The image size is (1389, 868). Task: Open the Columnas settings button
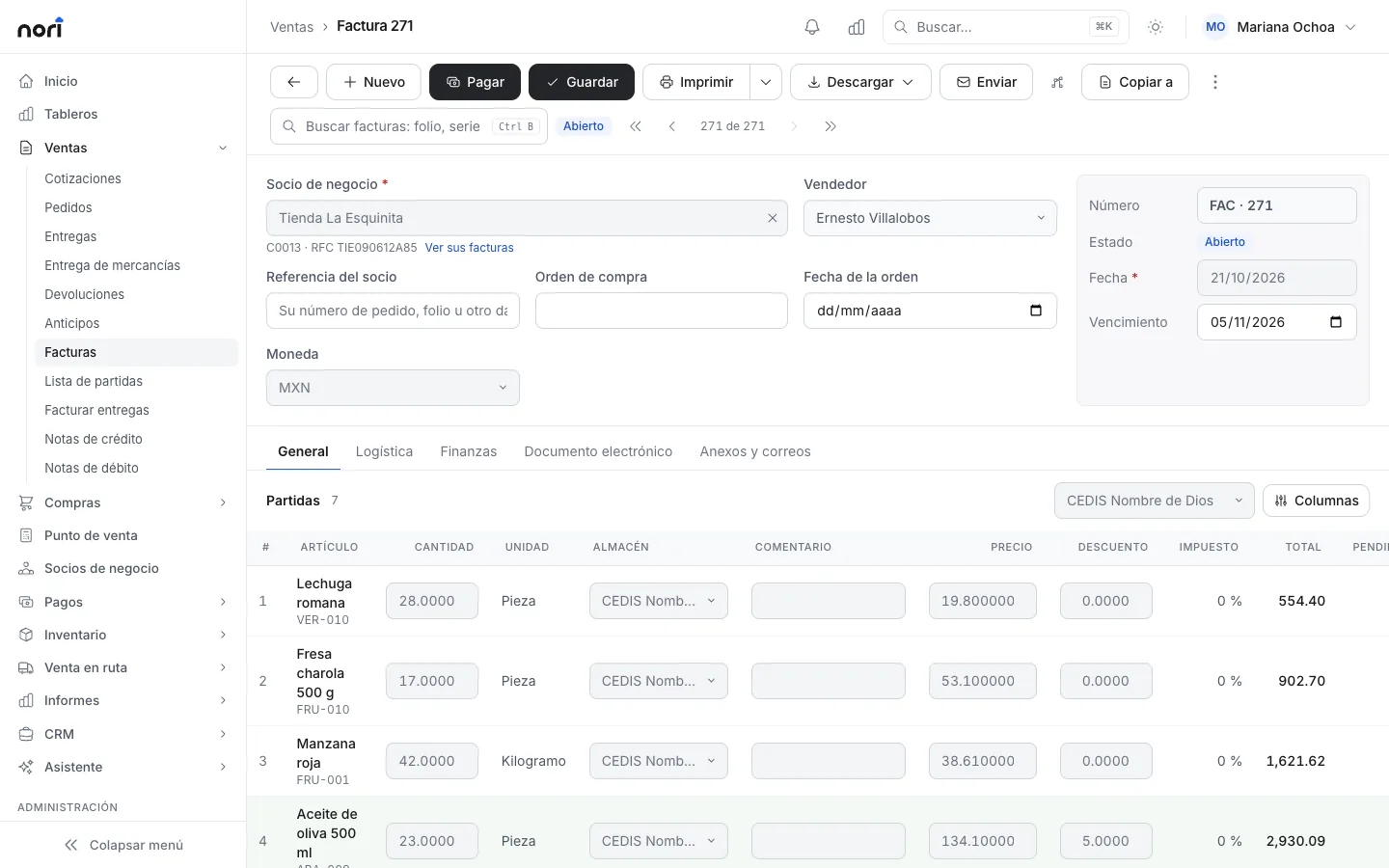click(1316, 501)
